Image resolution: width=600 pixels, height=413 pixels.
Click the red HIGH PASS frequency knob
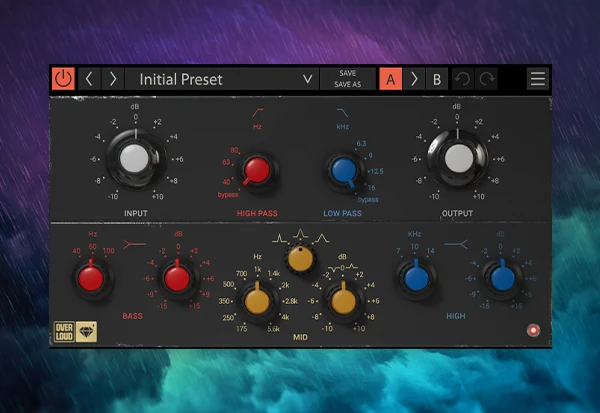pyautogui.click(x=257, y=170)
